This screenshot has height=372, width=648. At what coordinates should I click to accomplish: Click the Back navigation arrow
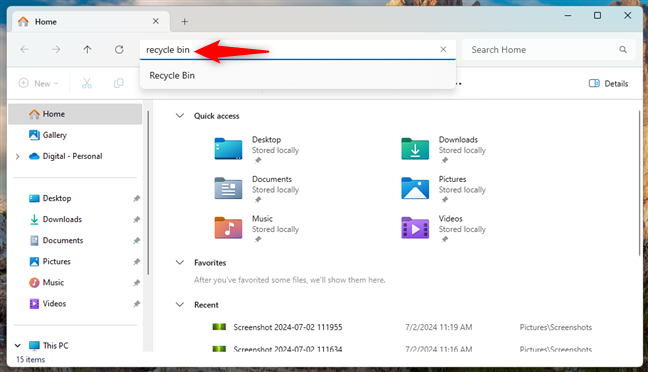[x=25, y=50]
